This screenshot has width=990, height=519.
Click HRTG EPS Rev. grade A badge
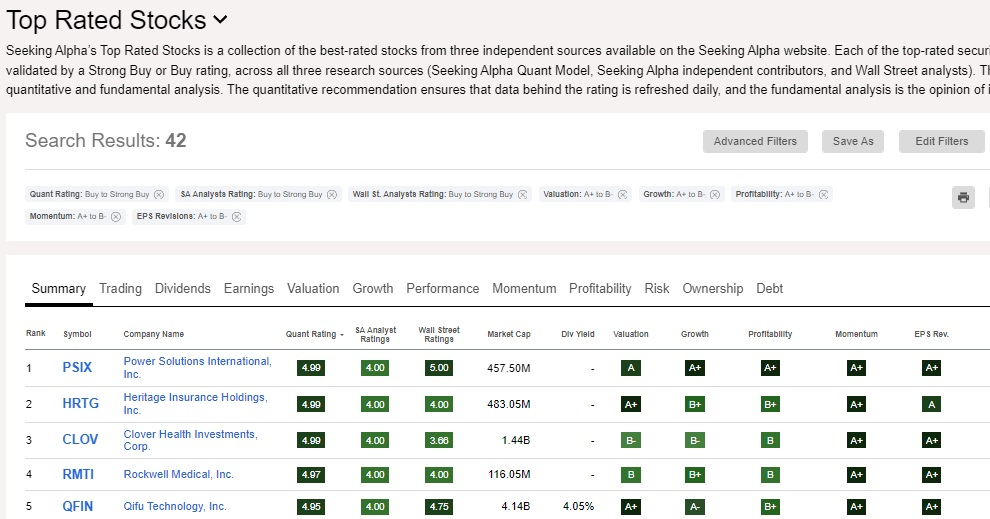[x=931, y=404]
